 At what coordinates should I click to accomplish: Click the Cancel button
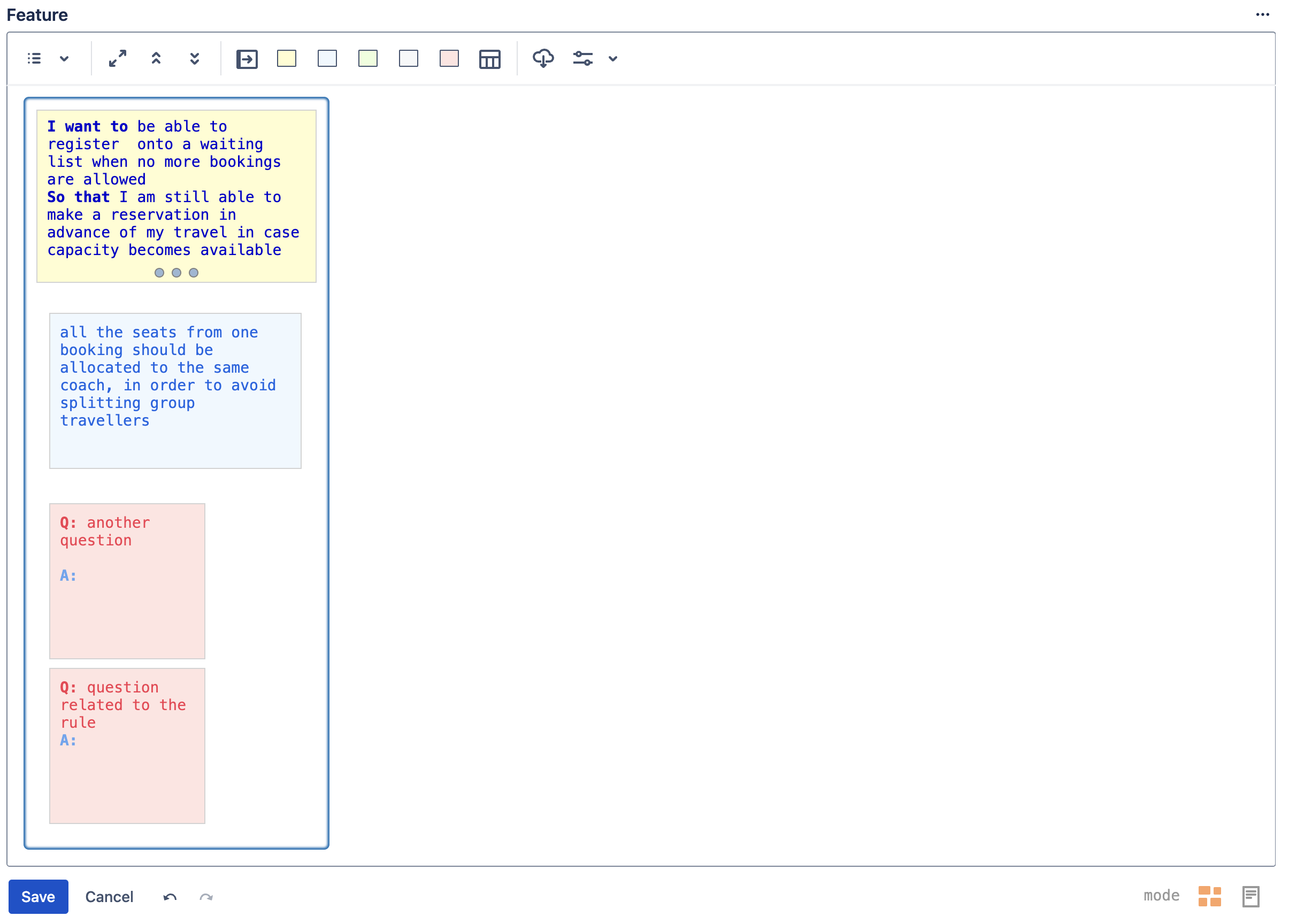click(x=109, y=897)
